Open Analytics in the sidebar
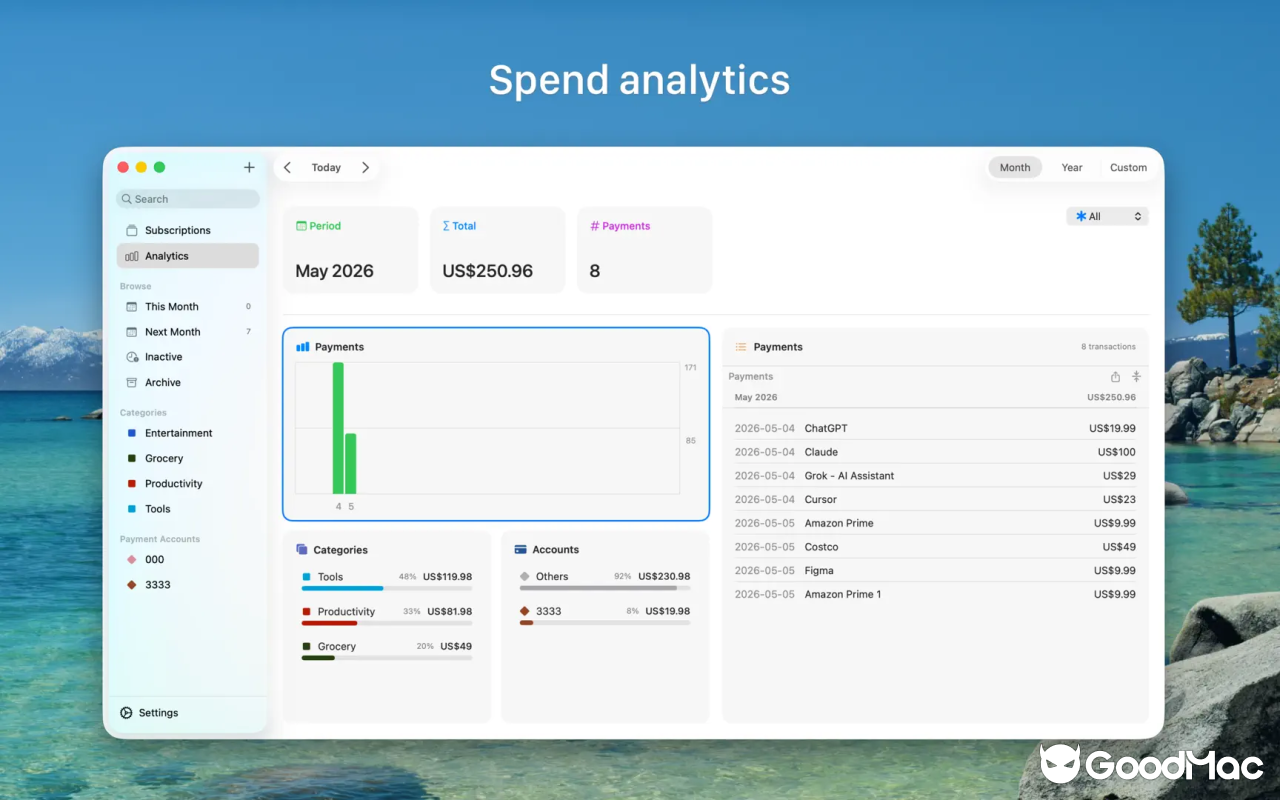This screenshot has width=1280, height=800. pyautogui.click(x=188, y=256)
